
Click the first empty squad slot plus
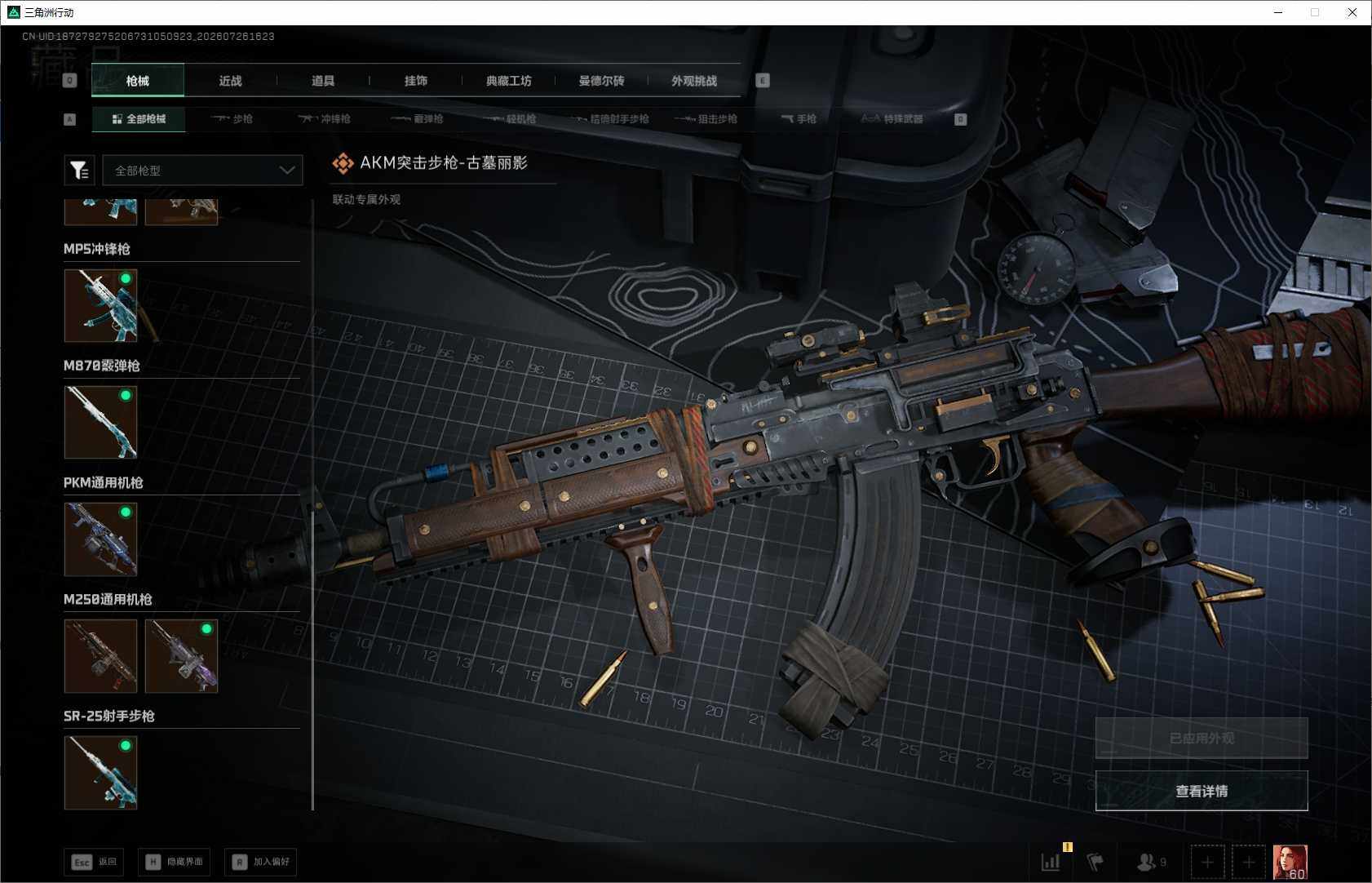[1208, 862]
